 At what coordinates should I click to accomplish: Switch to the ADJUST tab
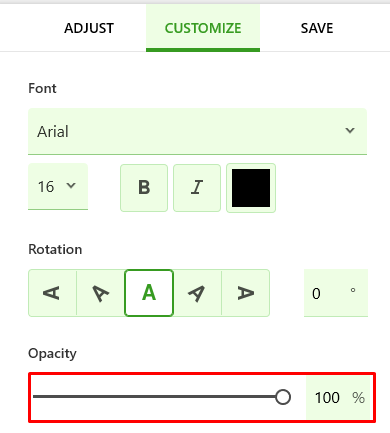[89, 28]
